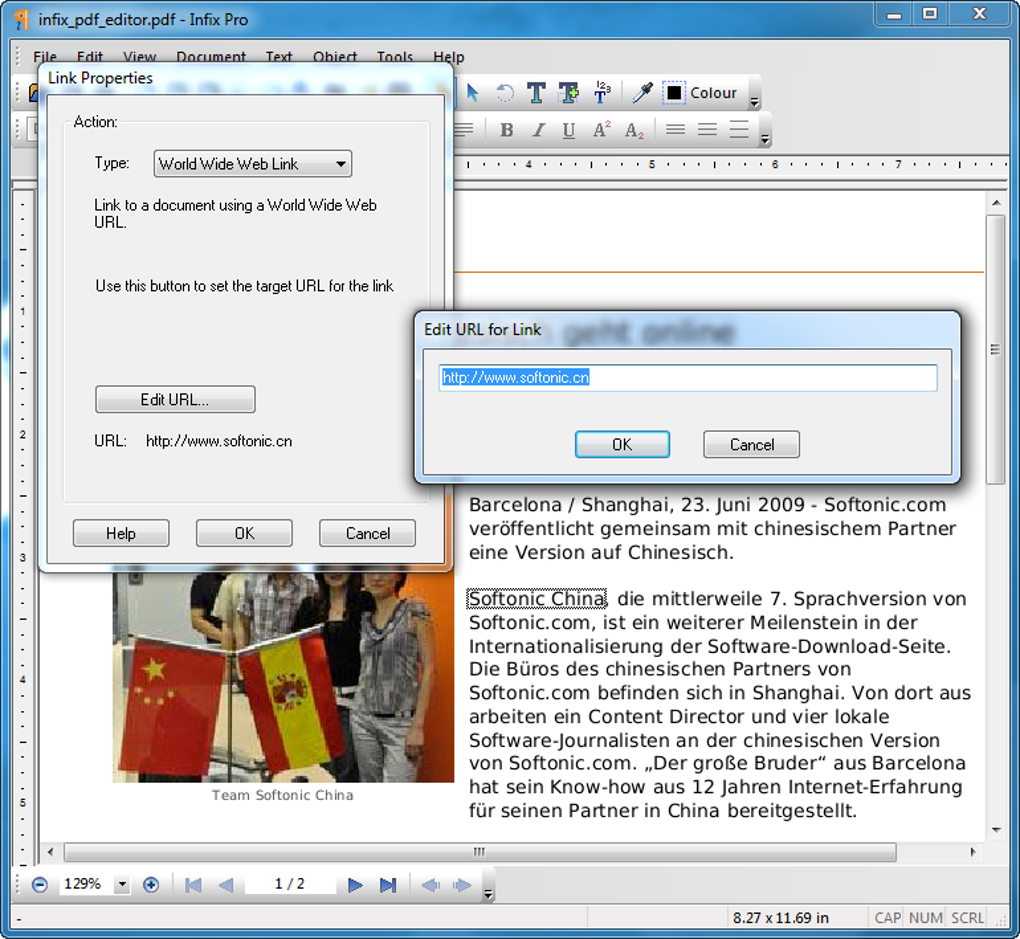Set one-and-a-half line spacing
The height and width of the screenshot is (939, 1020).
(707, 129)
